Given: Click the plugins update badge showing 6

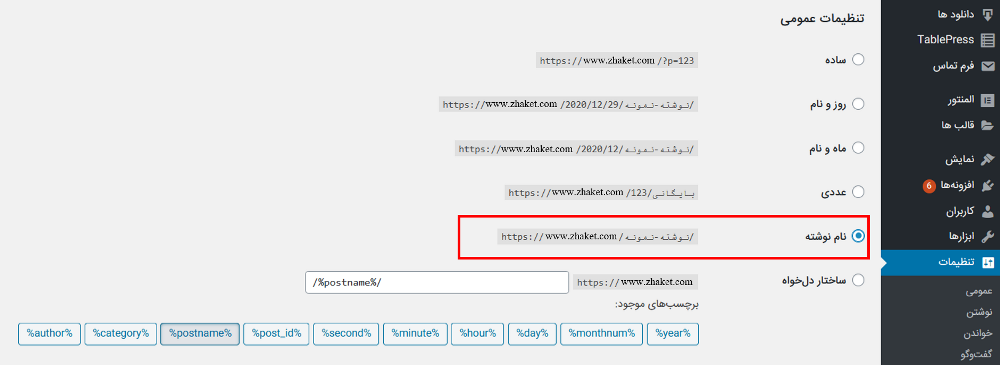Looking at the screenshot, I should click(x=929, y=186).
